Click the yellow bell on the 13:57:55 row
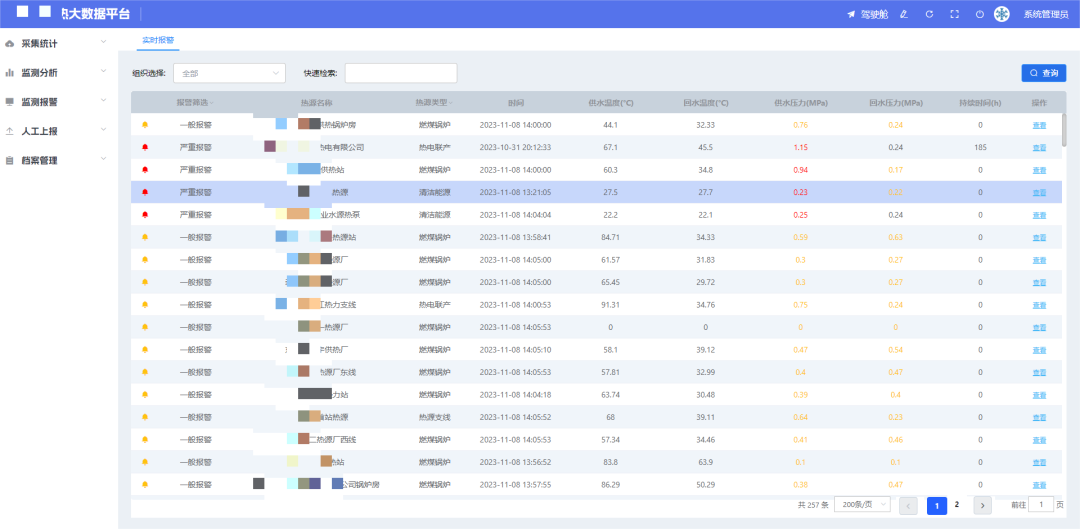The height and width of the screenshot is (529, 1080). coord(145,484)
